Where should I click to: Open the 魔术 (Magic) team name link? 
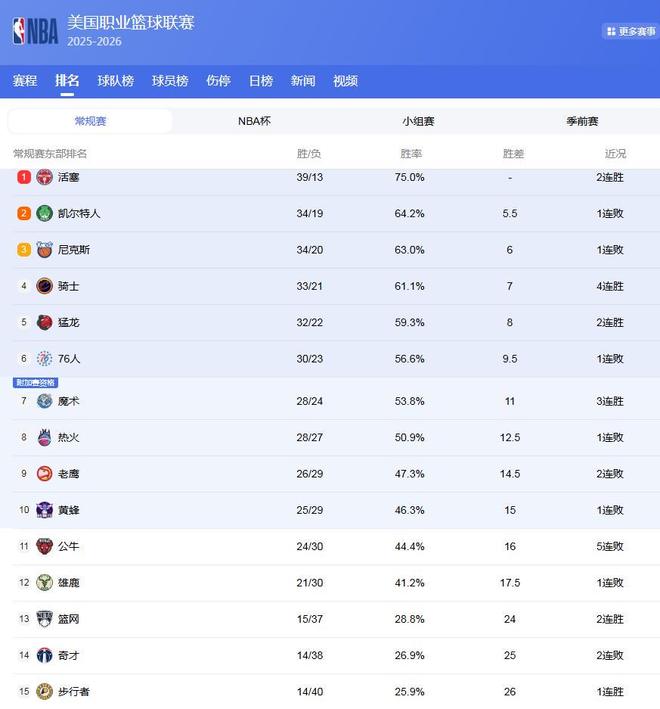(69, 401)
